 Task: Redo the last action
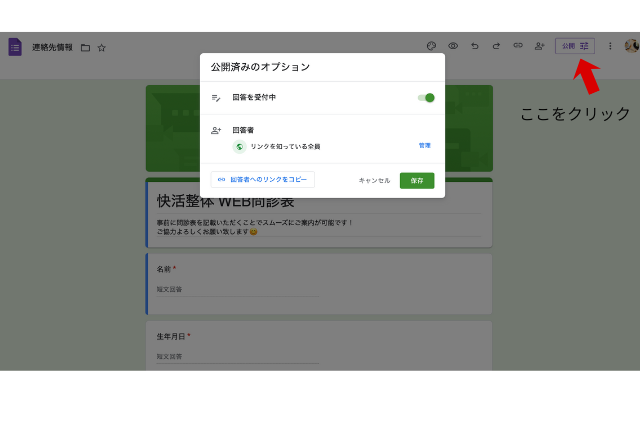click(496, 46)
